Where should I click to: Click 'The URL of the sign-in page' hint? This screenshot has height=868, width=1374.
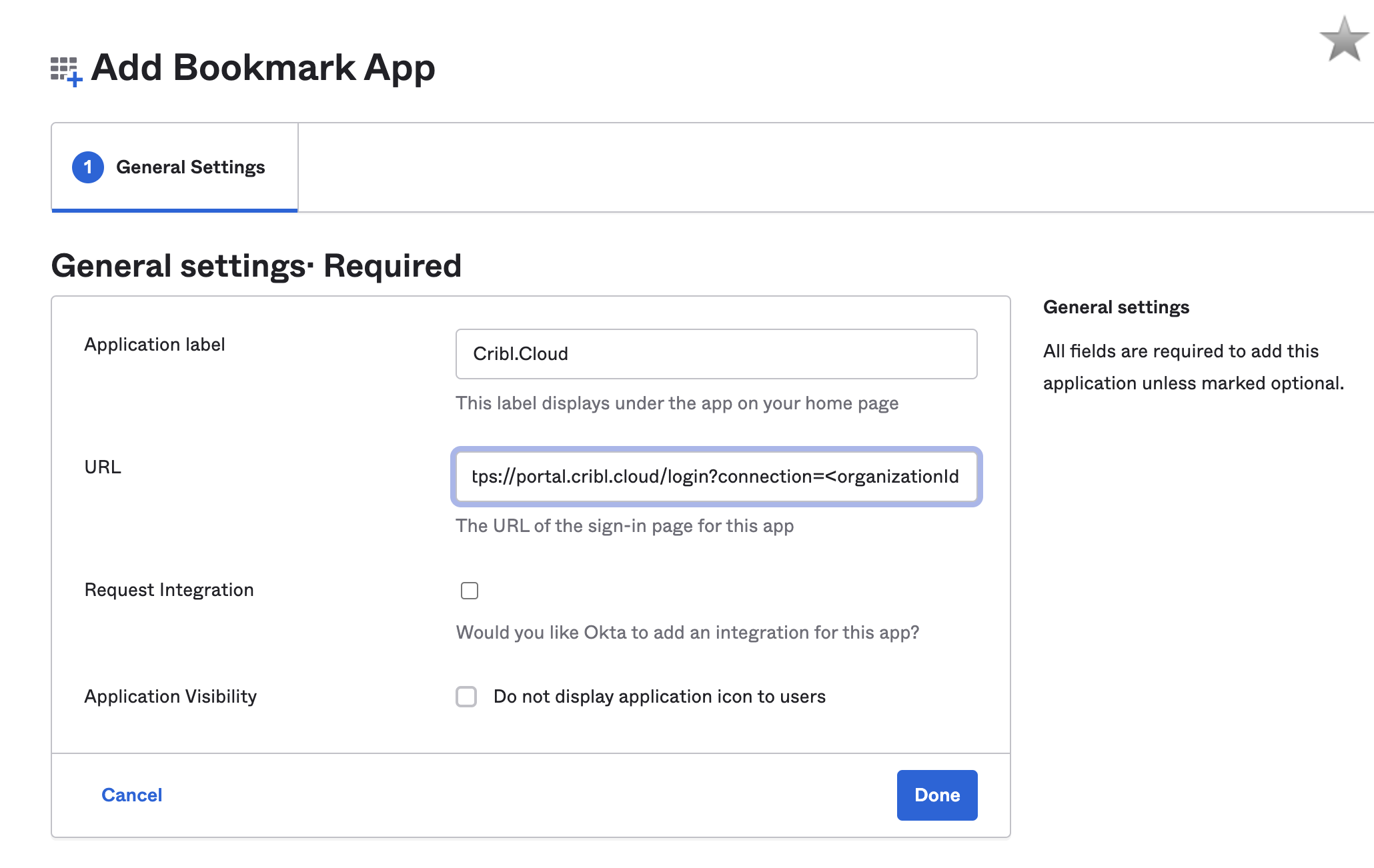coord(625,526)
